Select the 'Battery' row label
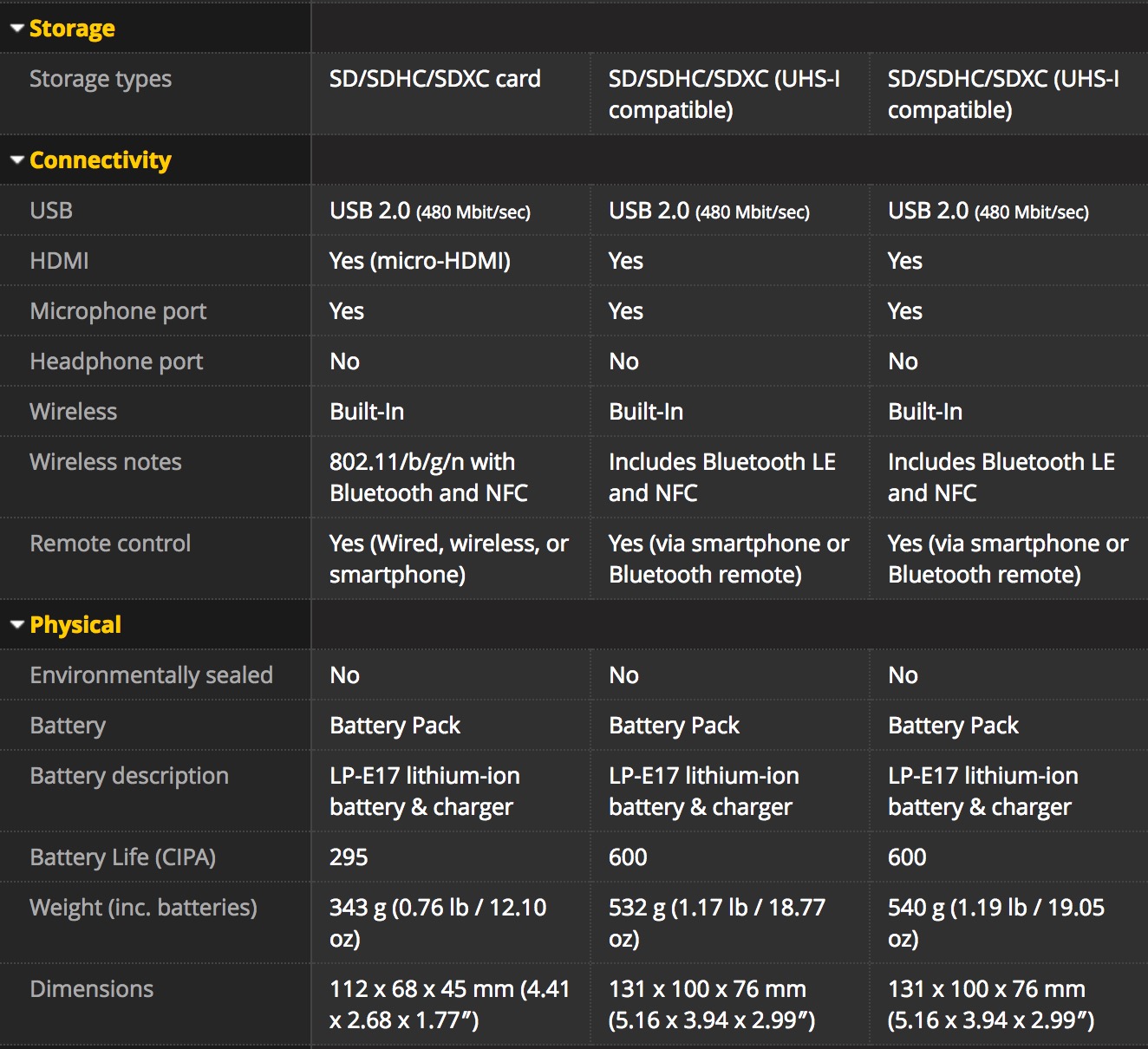This screenshot has width=1148, height=1049. tap(68, 726)
